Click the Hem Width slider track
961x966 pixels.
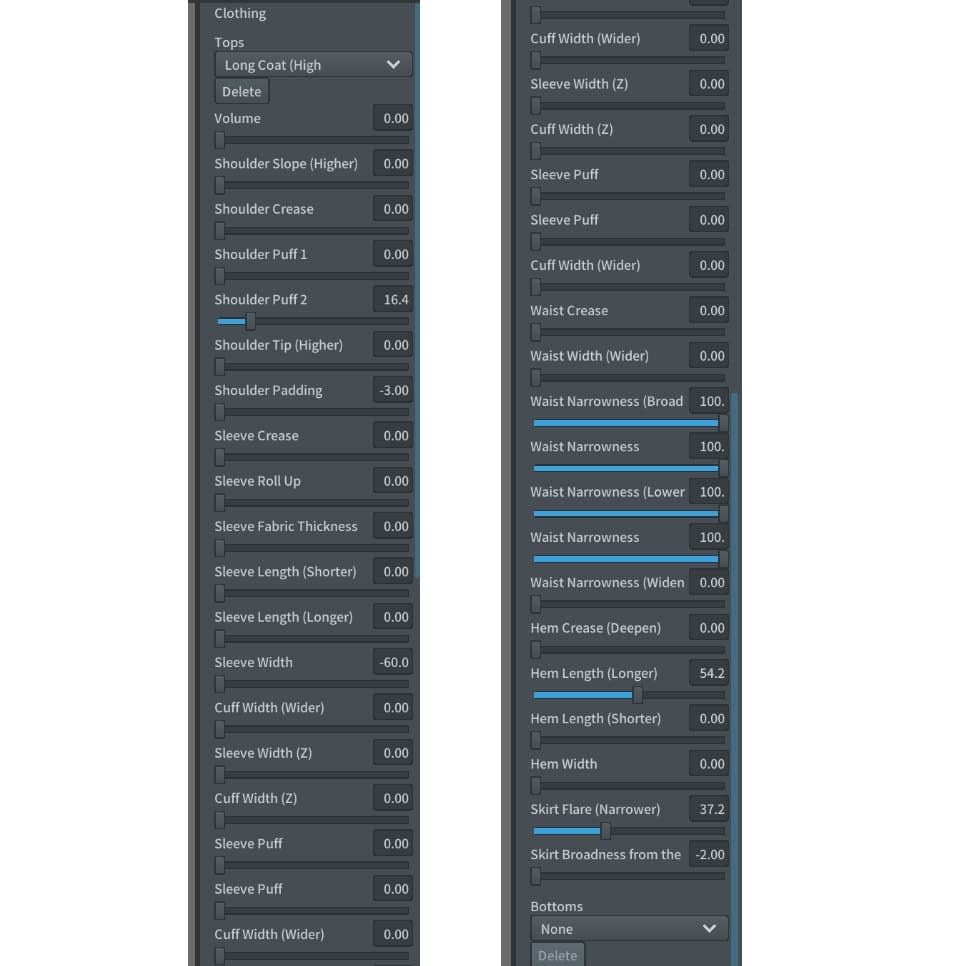pos(629,786)
